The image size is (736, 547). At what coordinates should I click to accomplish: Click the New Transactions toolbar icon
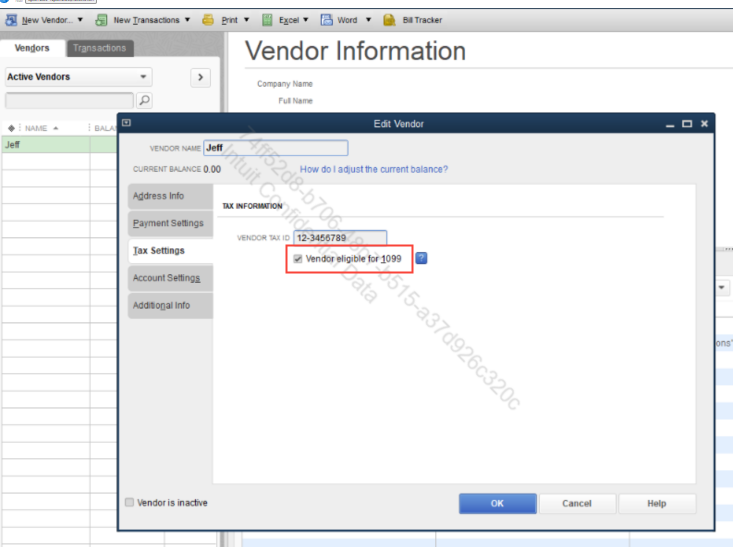point(101,20)
